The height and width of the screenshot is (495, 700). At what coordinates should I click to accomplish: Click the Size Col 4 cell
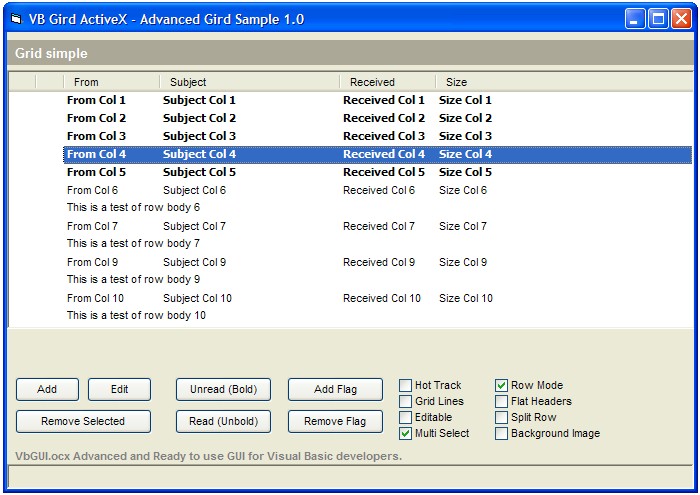tap(465, 154)
